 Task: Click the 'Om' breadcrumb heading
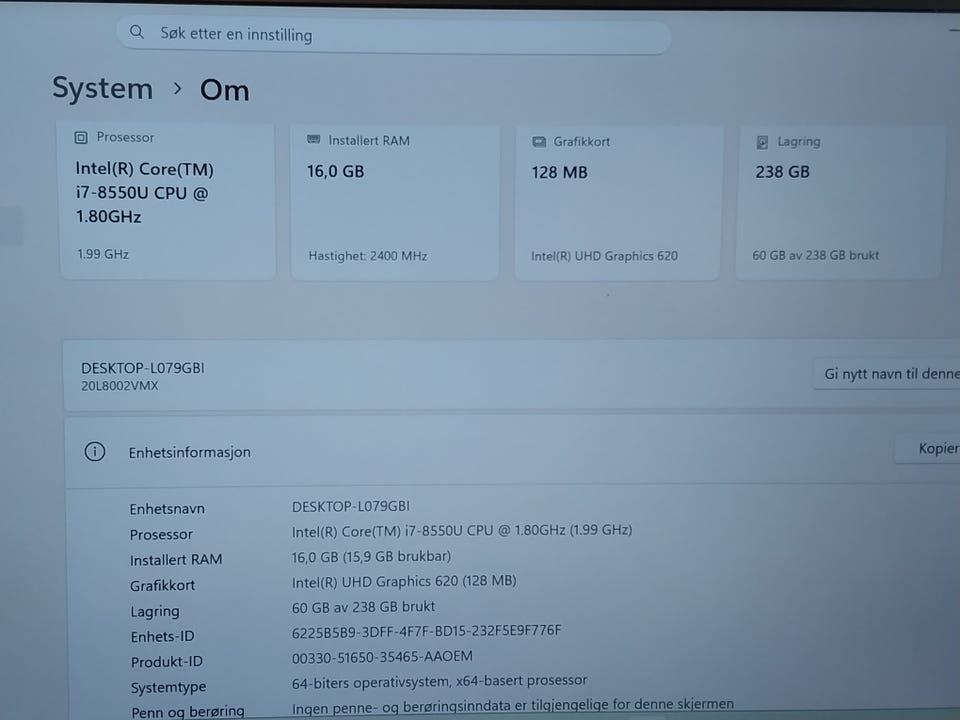[x=224, y=91]
